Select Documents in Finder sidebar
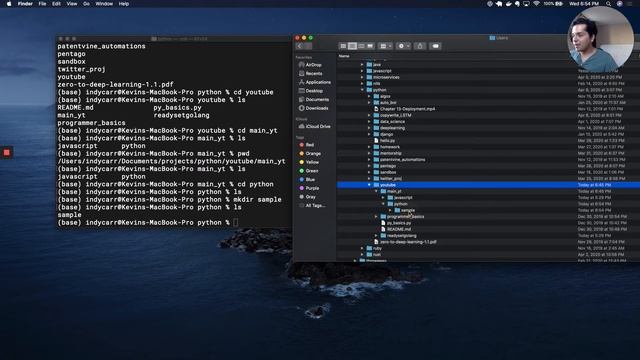This screenshot has width=640, height=360. point(313,100)
